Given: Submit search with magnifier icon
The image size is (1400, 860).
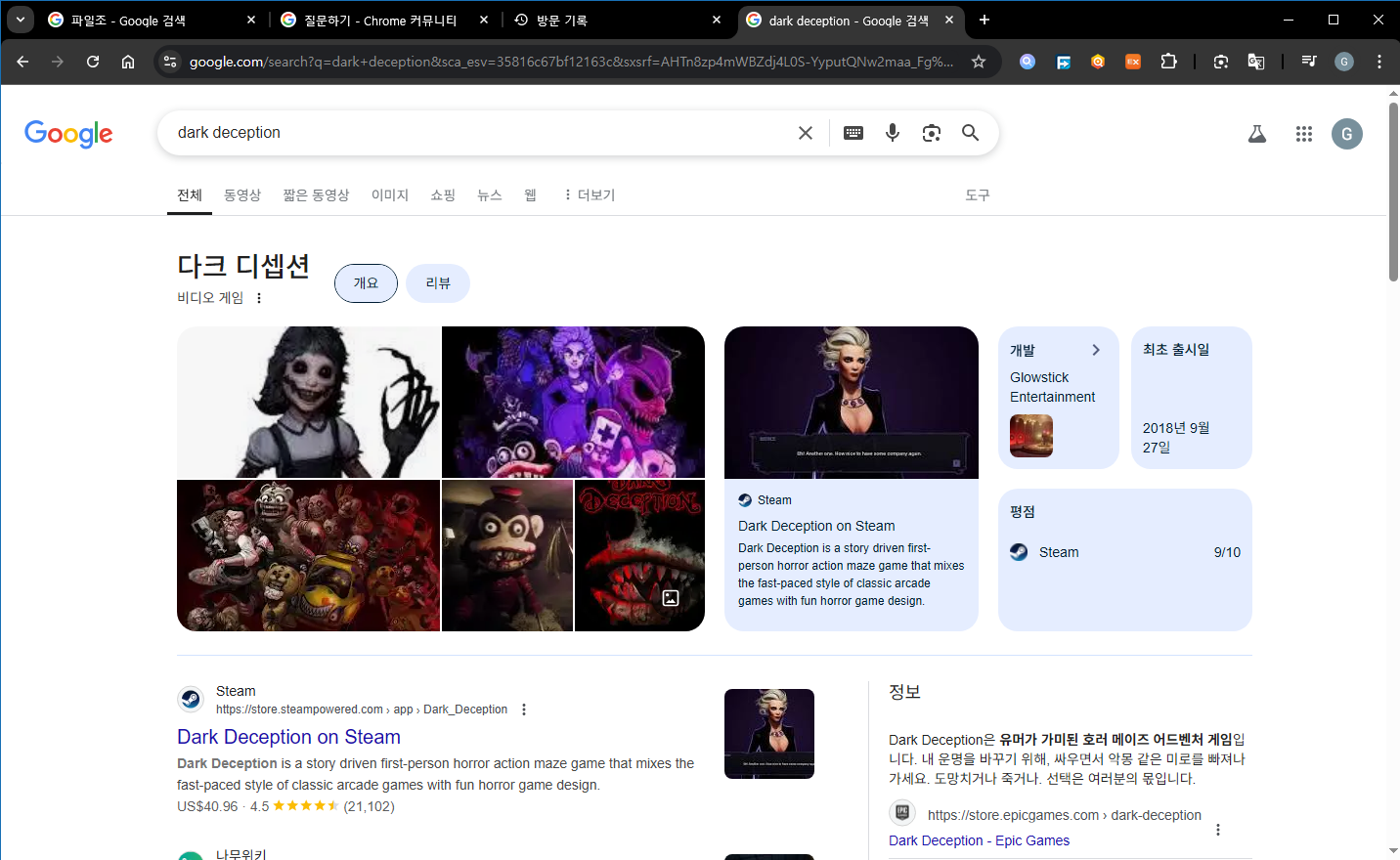Looking at the screenshot, I should (970, 133).
